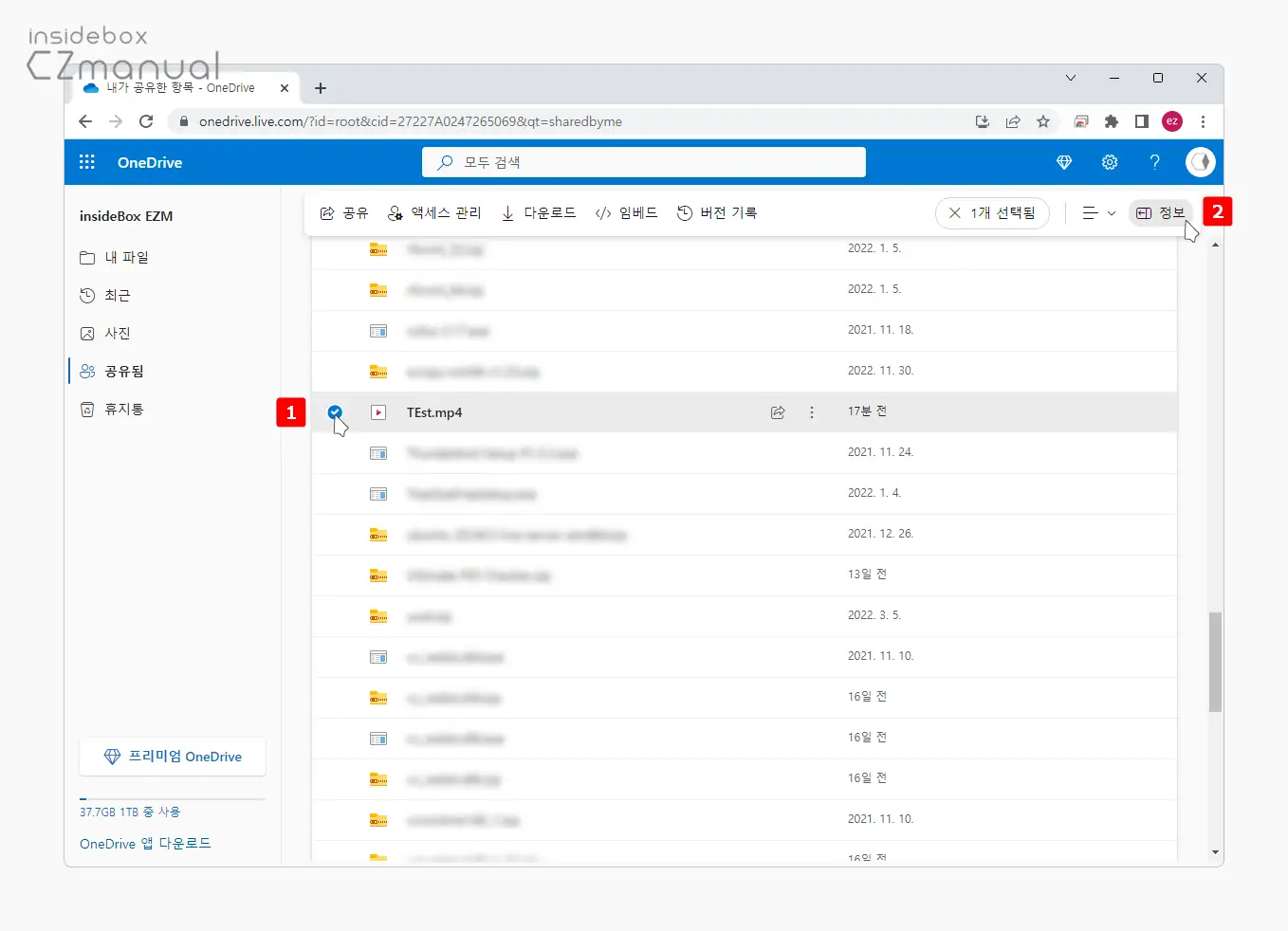Screen dimensions: 1288x931
Task: Open the help question mark icon
Action: click(x=1154, y=162)
